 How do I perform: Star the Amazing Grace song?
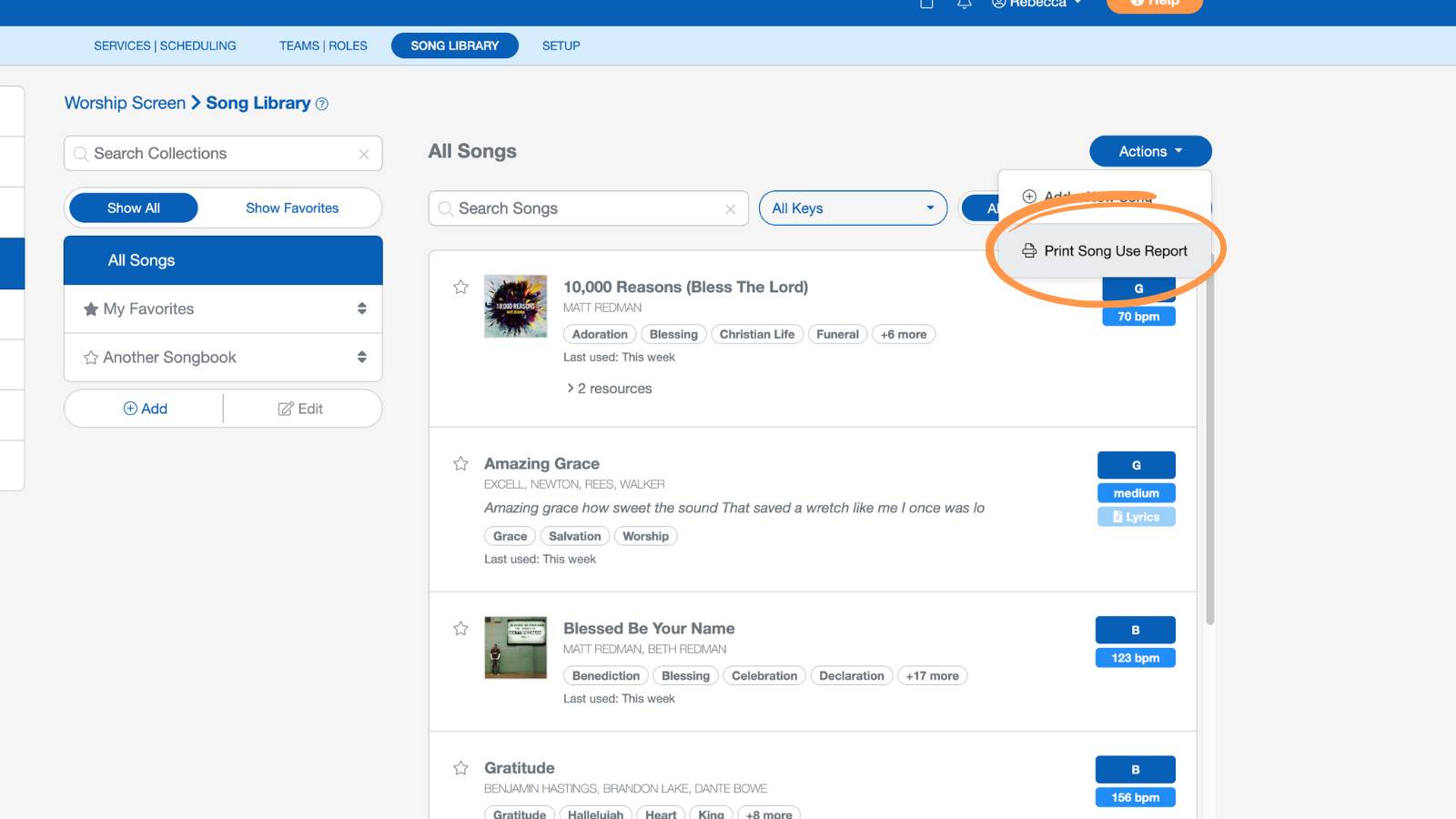tap(460, 464)
